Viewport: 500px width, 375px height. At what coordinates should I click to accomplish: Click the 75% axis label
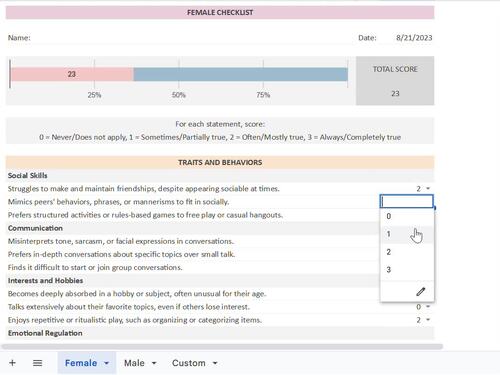(x=263, y=95)
